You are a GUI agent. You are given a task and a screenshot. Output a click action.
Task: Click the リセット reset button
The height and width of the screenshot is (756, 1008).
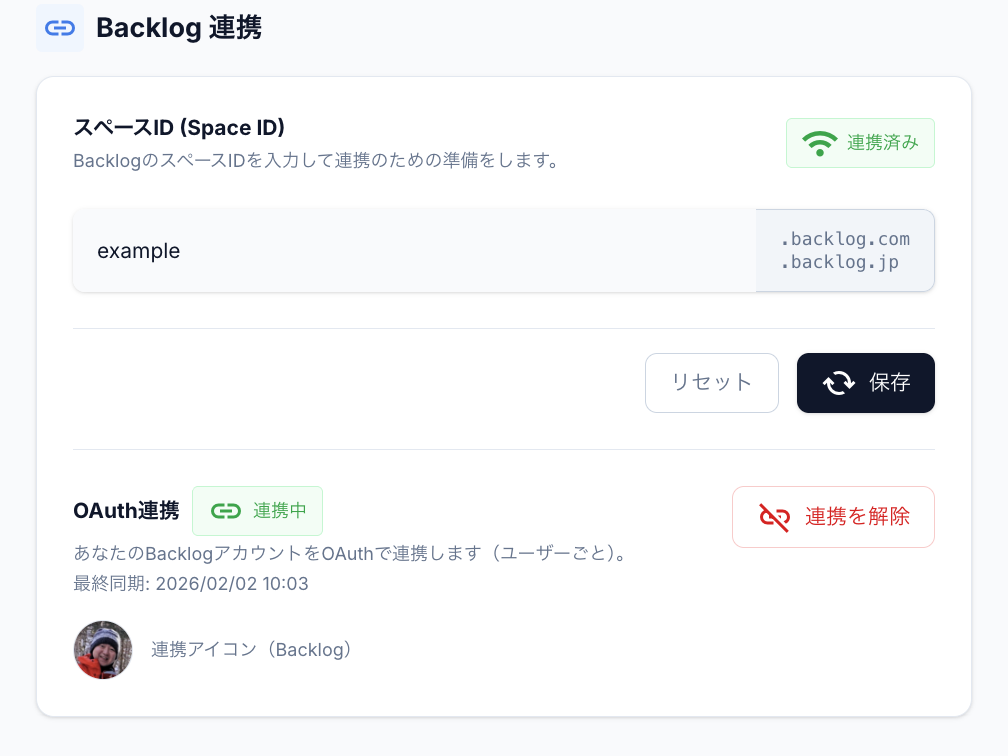tap(712, 382)
